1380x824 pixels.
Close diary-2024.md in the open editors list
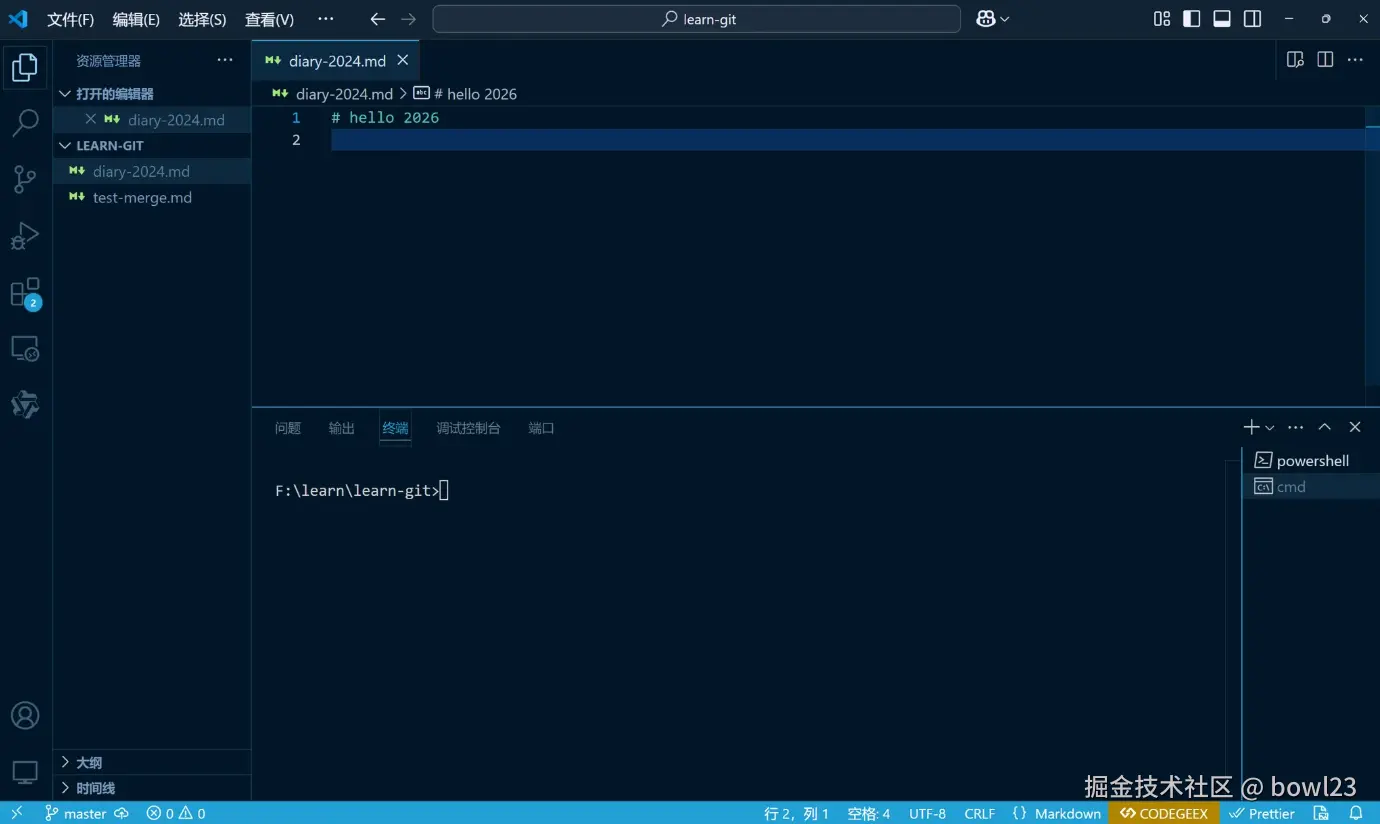coord(91,119)
